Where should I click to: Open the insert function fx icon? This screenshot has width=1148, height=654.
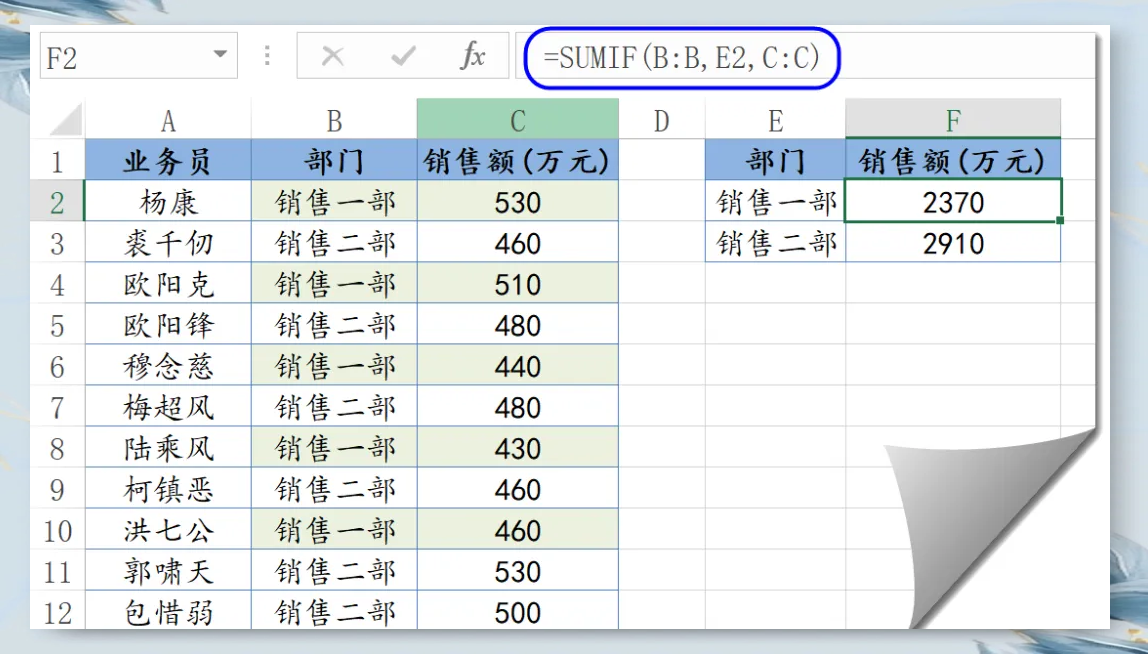pyautogui.click(x=473, y=56)
